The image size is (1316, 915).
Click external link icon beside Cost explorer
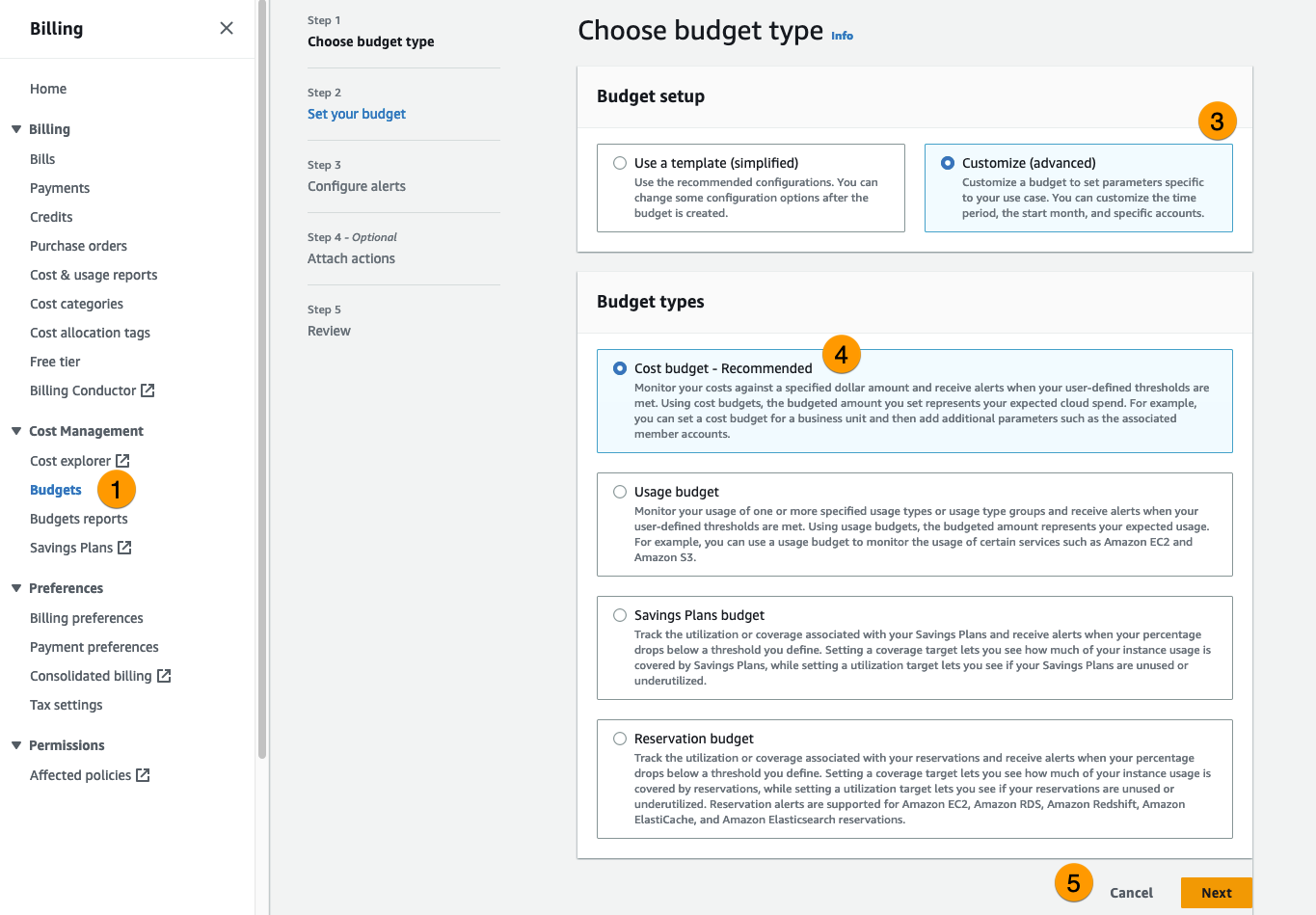122,461
